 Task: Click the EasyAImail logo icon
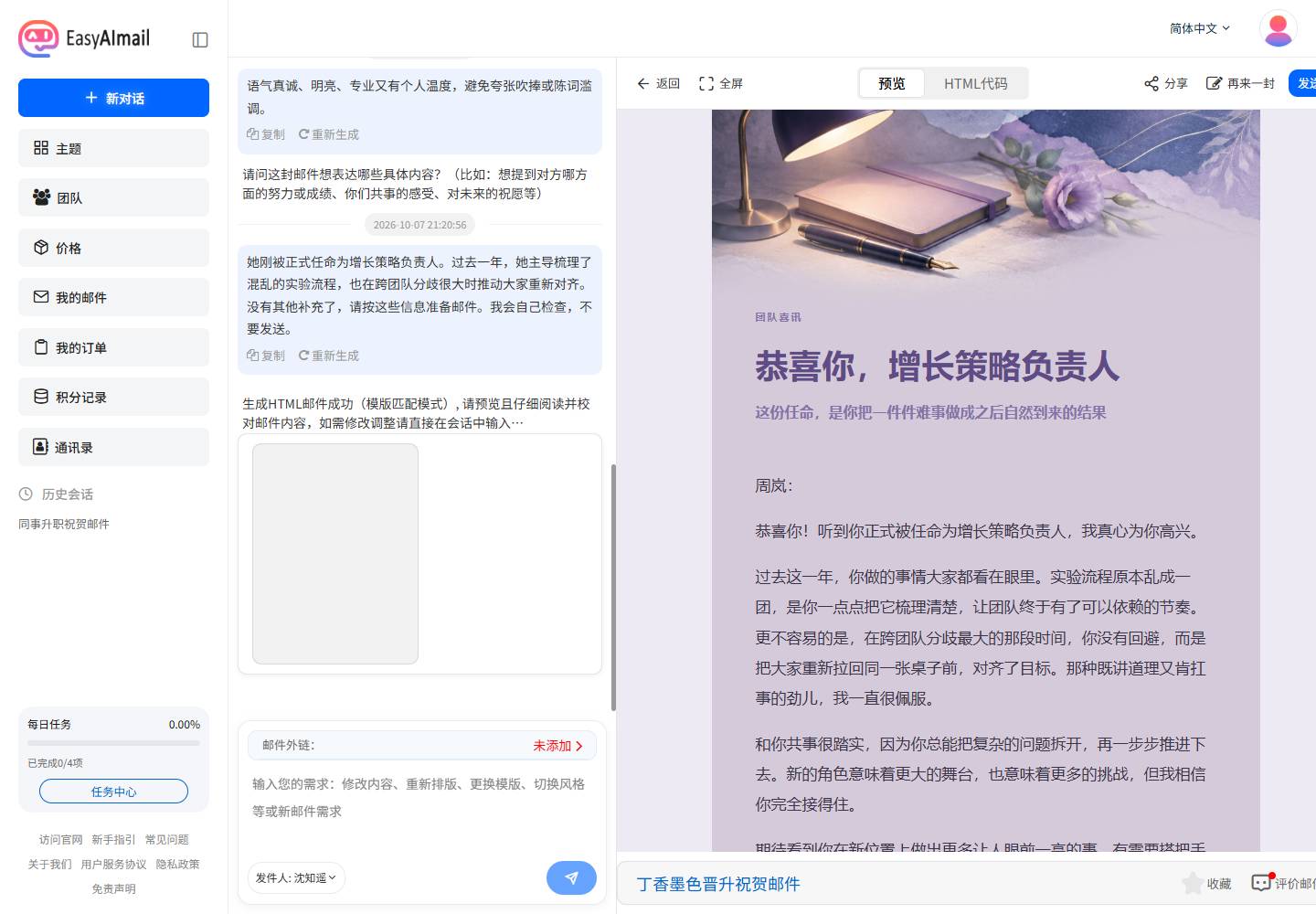38,38
